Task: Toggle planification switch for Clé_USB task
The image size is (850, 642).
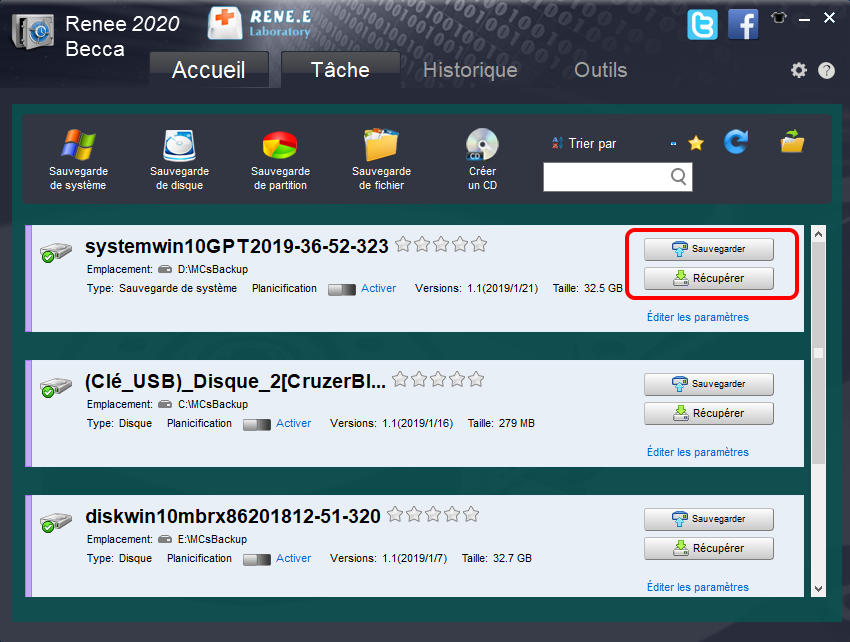Action: (x=256, y=425)
